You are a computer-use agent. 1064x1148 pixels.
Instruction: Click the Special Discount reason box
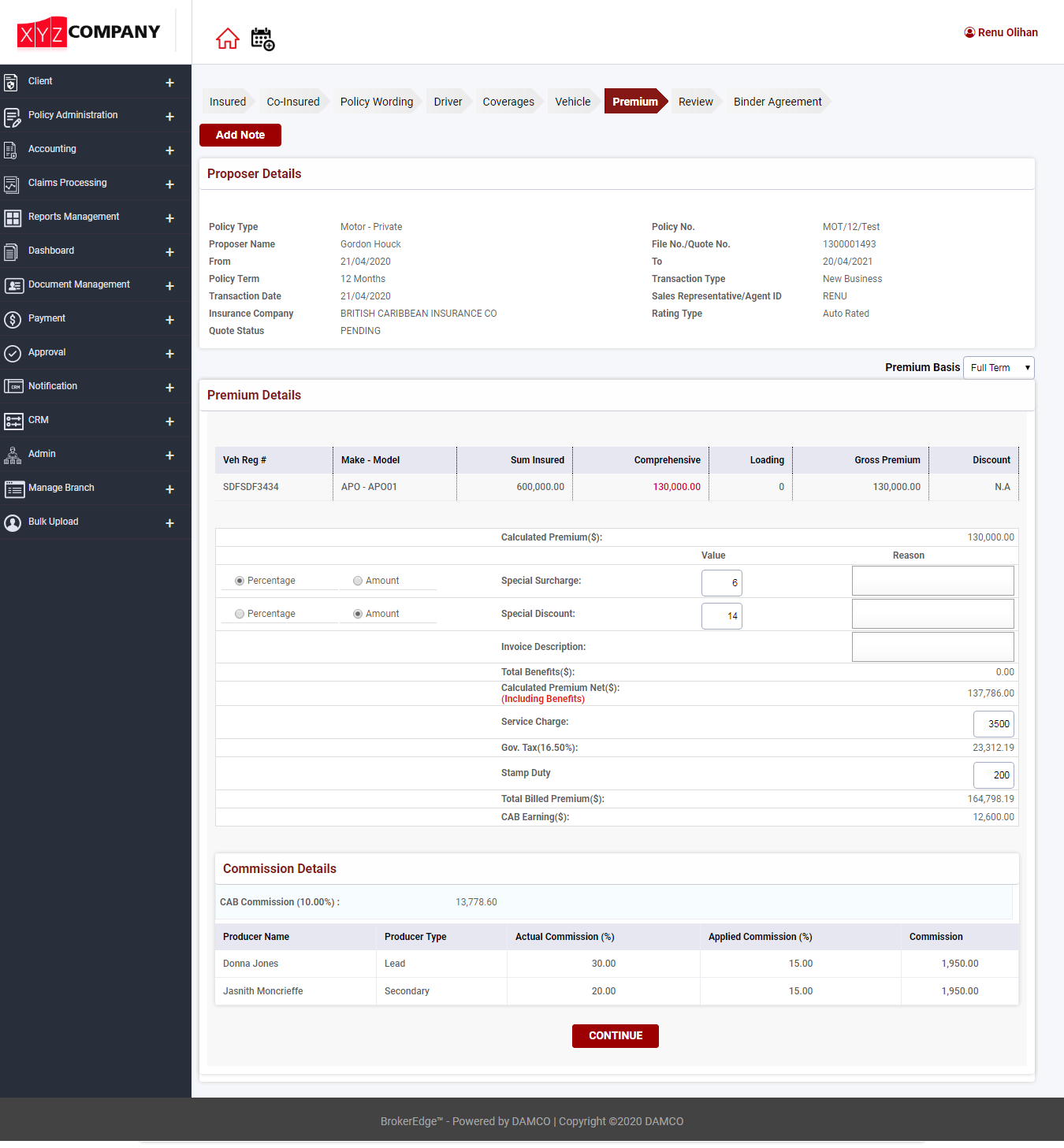[933, 614]
